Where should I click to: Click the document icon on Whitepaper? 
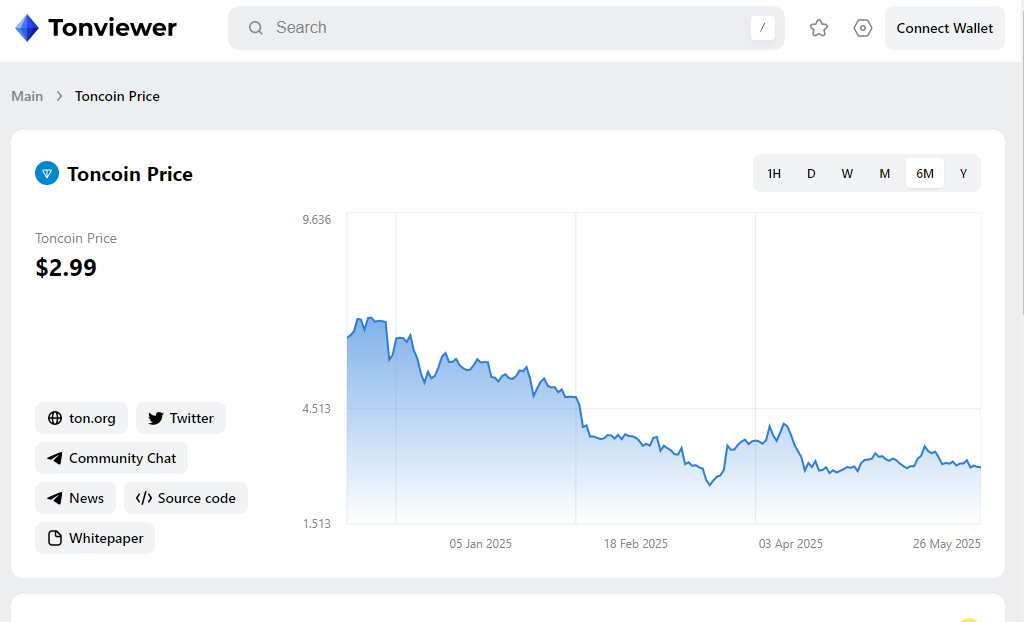click(56, 538)
